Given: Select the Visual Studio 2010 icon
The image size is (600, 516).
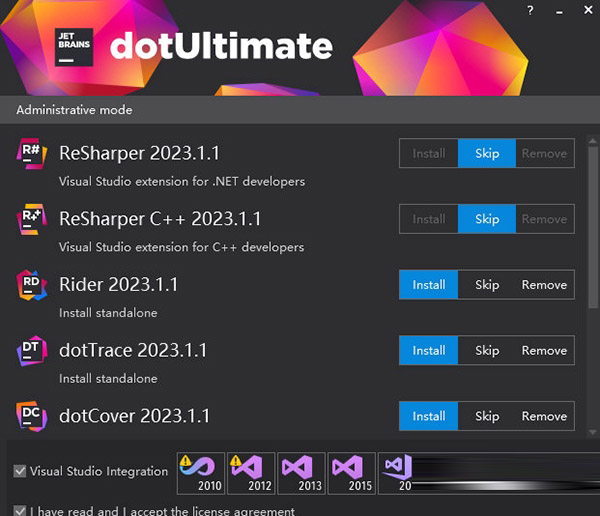Looking at the screenshot, I should [201, 472].
